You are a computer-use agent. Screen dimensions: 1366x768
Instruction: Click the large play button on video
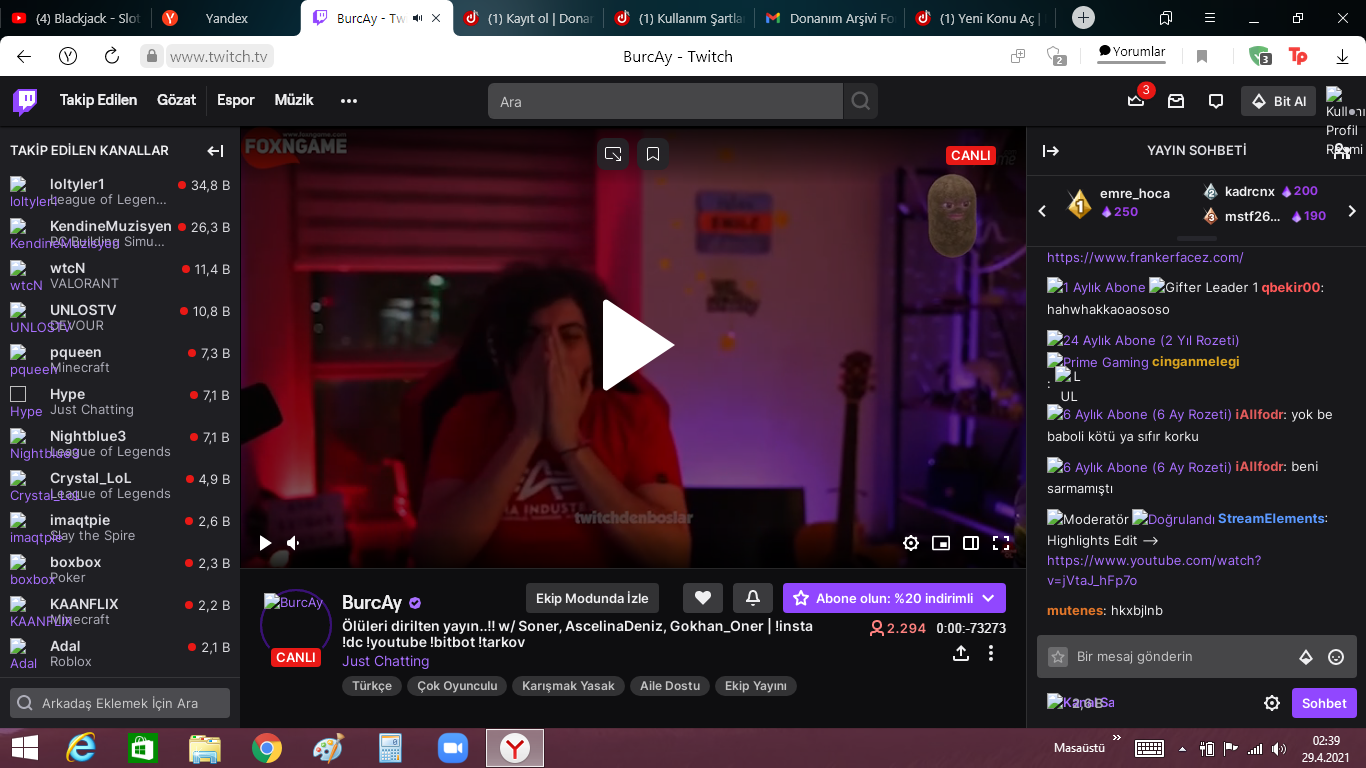(637, 345)
